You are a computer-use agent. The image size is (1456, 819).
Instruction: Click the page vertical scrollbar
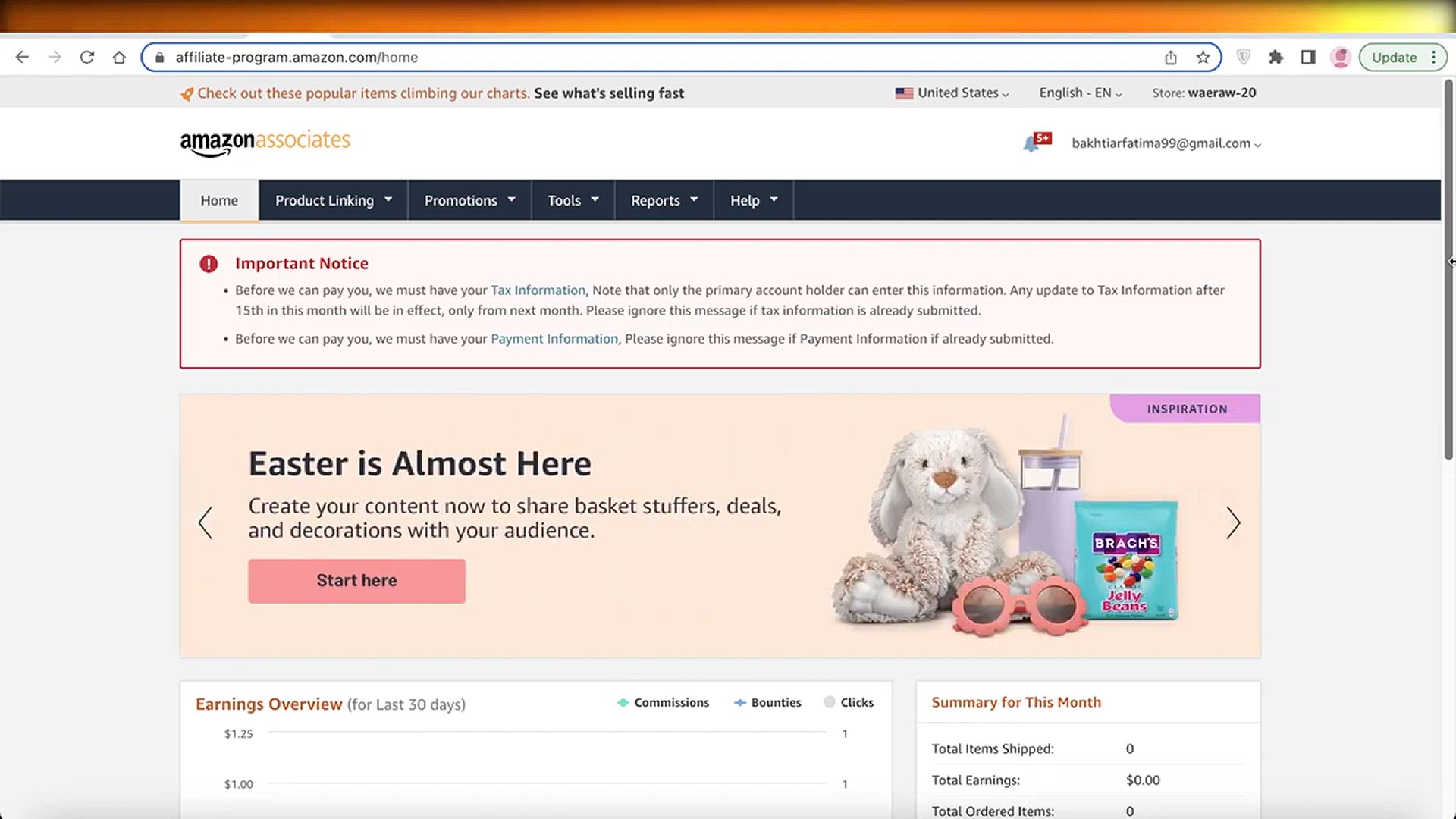click(x=1448, y=270)
